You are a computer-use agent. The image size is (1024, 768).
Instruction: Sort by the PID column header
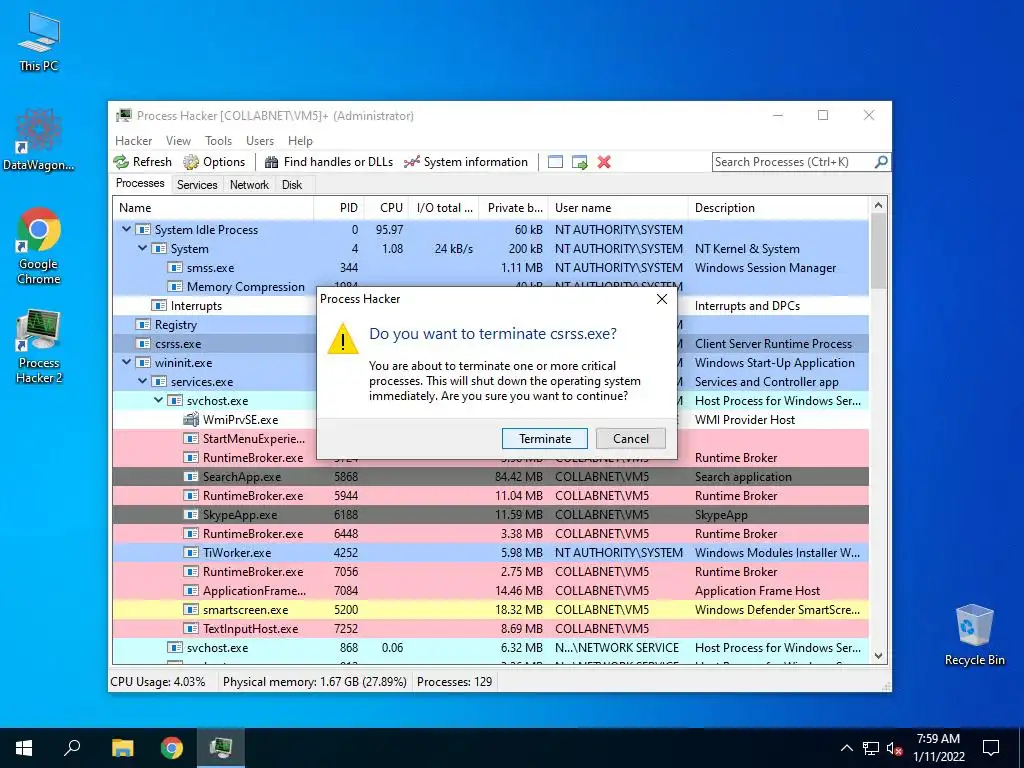click(x=339, y=208)
